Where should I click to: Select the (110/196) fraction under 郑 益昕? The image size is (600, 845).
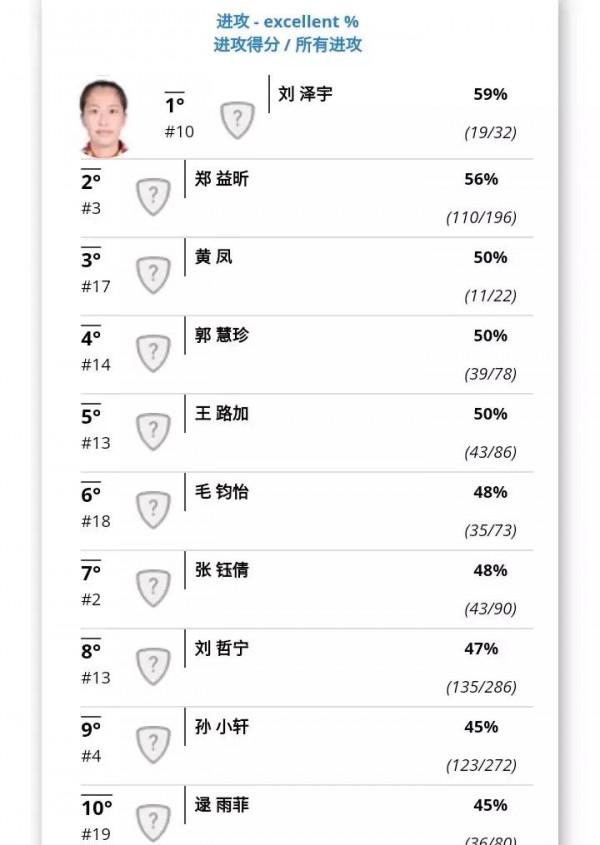pos(486,216)
